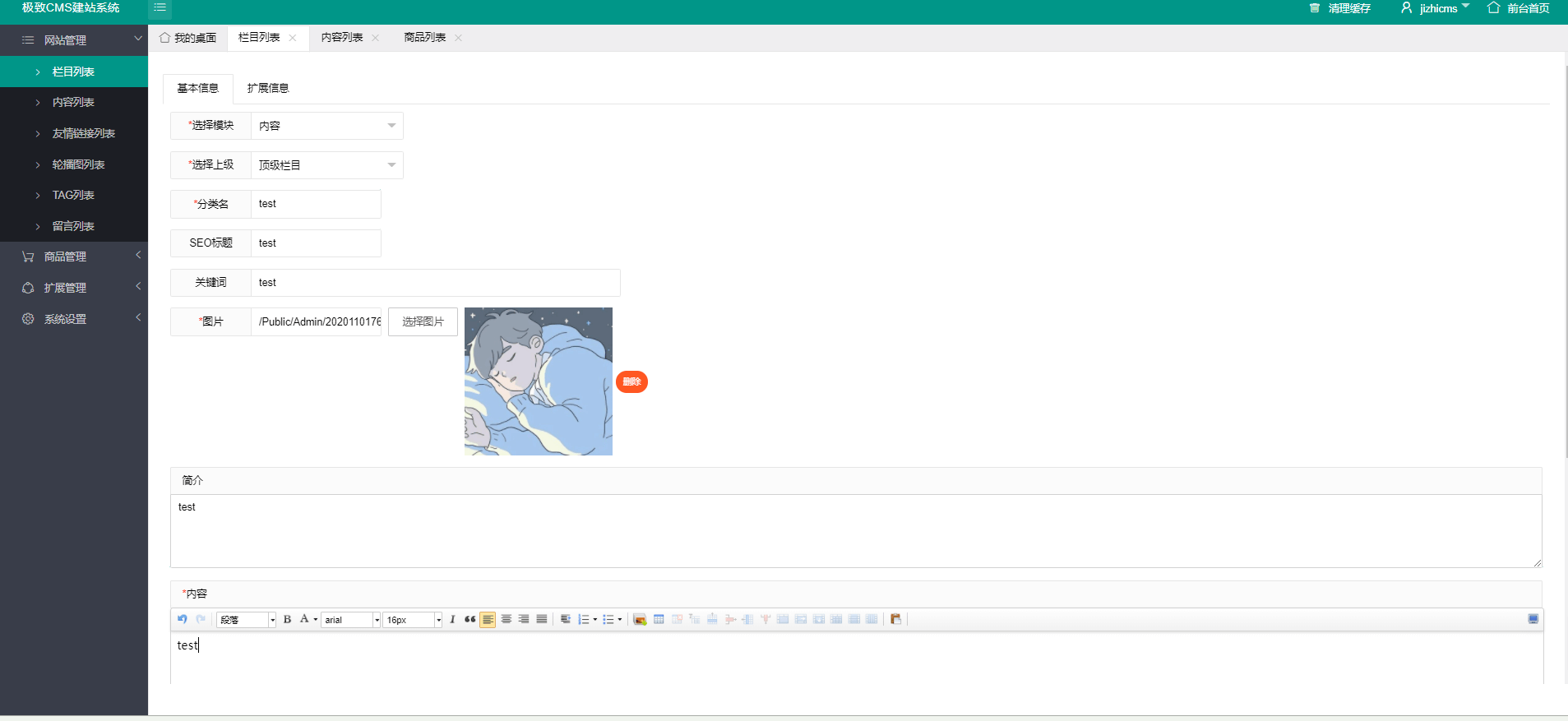
Task: Click the font color A icon
Action: click(x=304, y=619)
